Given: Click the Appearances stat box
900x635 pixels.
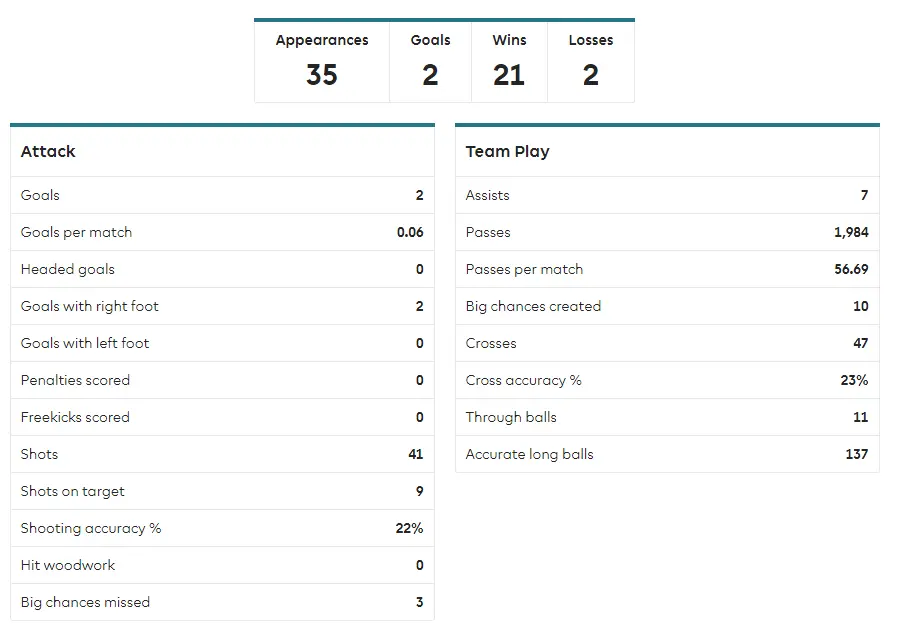Looking at the screenshot, I should tap(322, 62).
